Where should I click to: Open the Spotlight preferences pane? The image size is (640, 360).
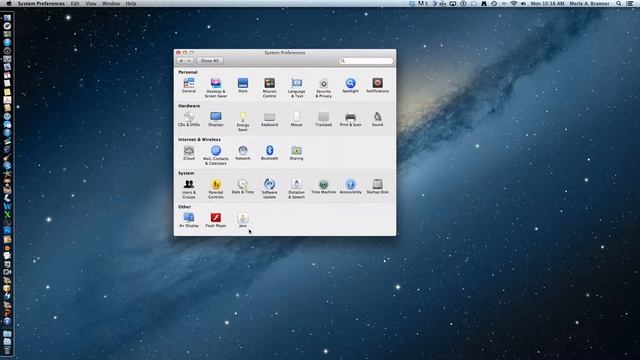coord(350,86)
